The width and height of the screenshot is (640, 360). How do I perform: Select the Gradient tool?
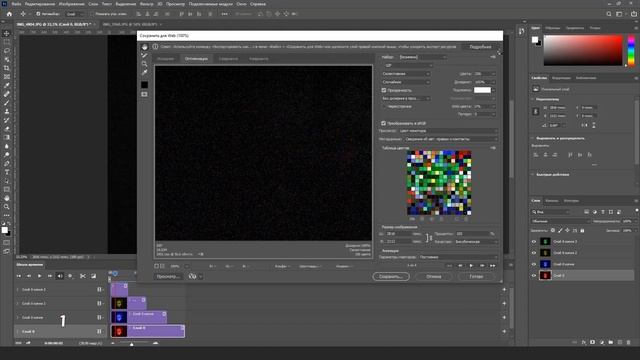[7, 137]
